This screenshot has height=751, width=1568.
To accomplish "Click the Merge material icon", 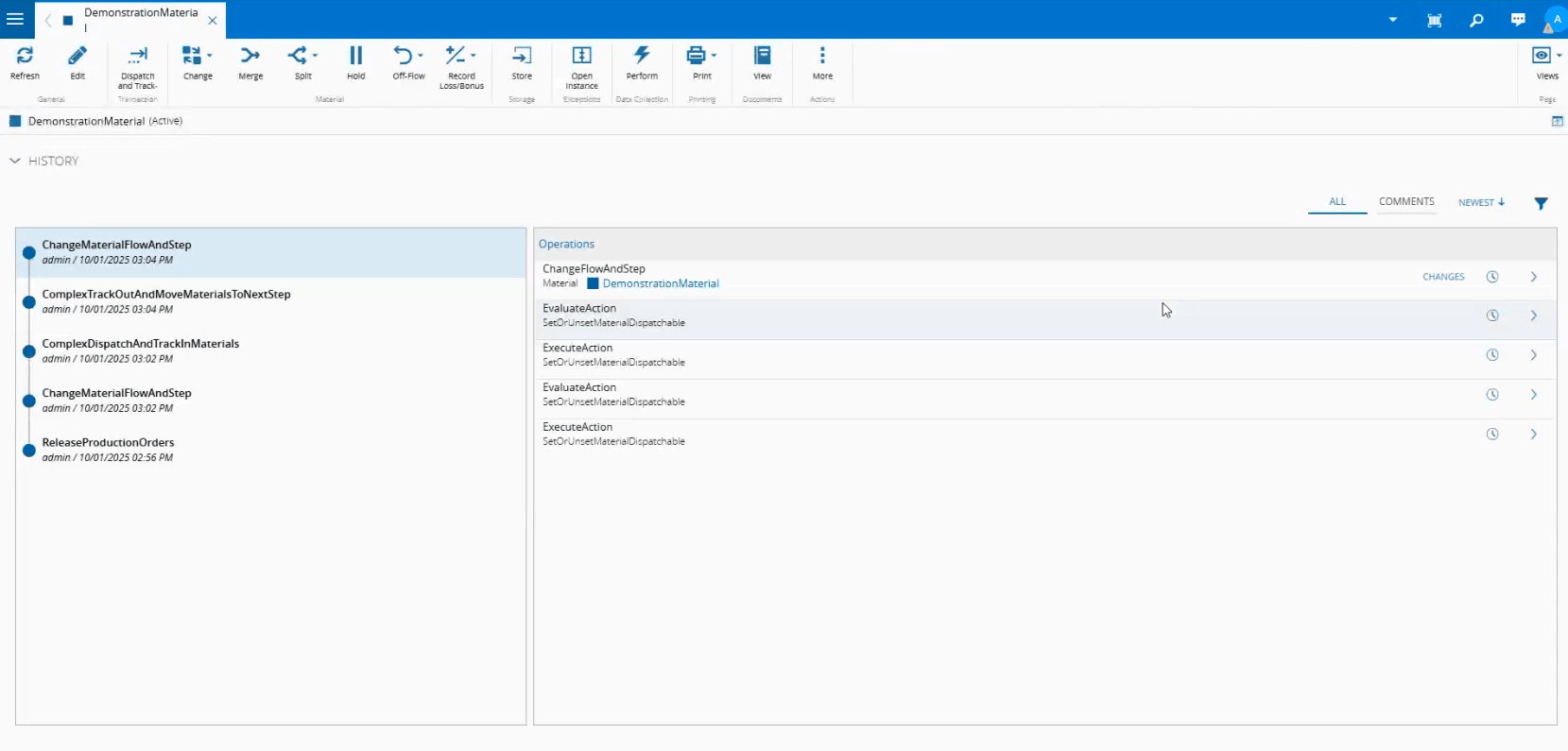I will tap(250, 56).
